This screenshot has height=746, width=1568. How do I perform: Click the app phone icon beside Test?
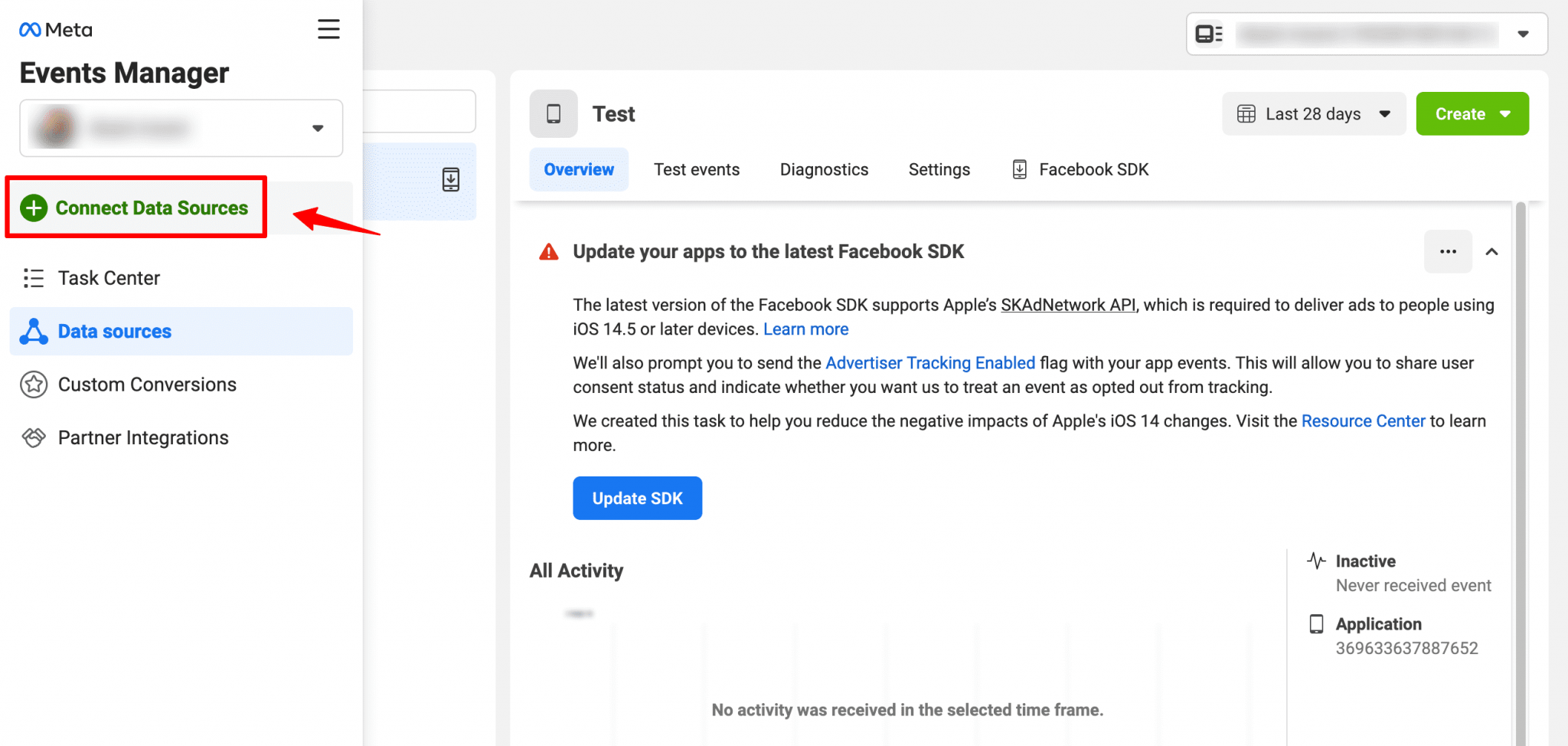(x=554, y=113)
